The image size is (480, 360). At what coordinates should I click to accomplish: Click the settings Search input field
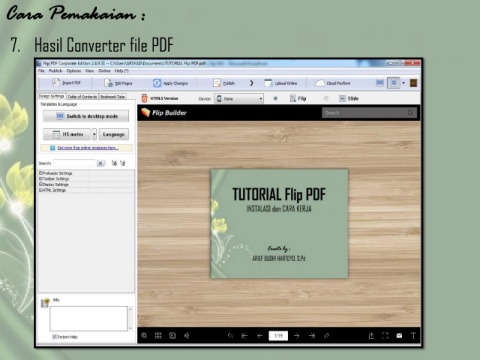(x=74, y=163)
